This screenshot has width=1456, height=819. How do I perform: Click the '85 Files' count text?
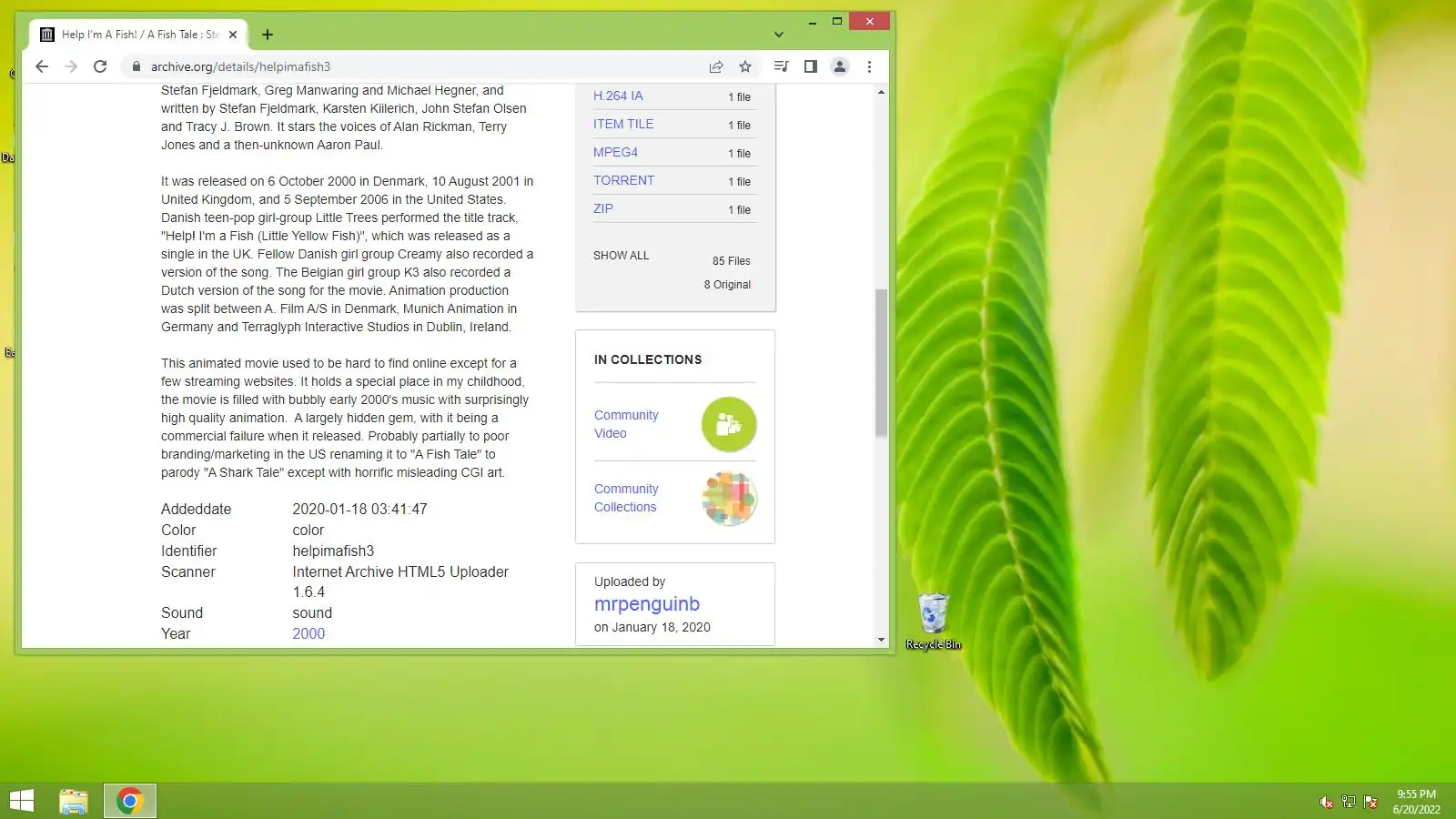pyautogui.click(x=732, y=261)
